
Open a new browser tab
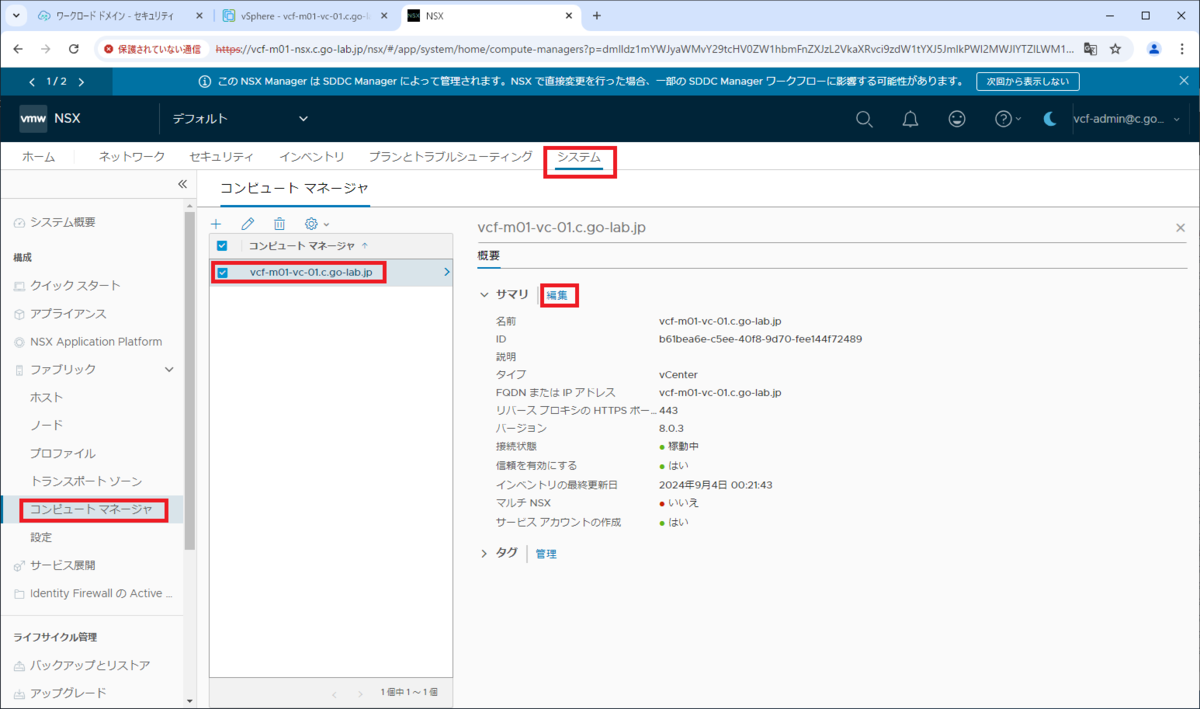point(597,16)
